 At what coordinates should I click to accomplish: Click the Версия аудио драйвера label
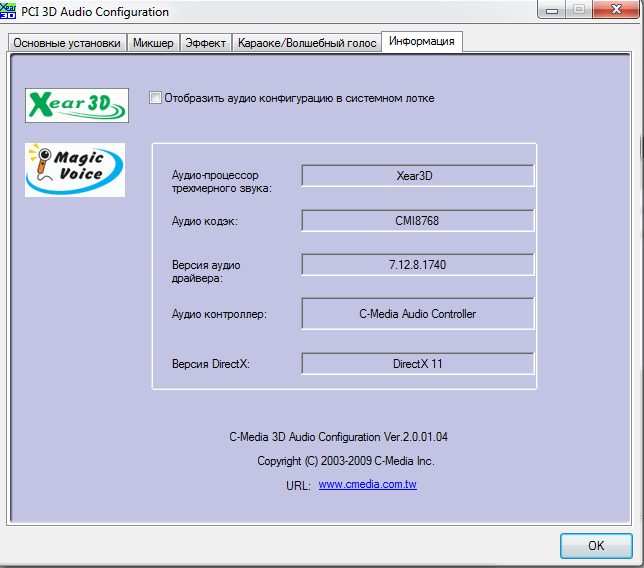(x=206, y=271)
